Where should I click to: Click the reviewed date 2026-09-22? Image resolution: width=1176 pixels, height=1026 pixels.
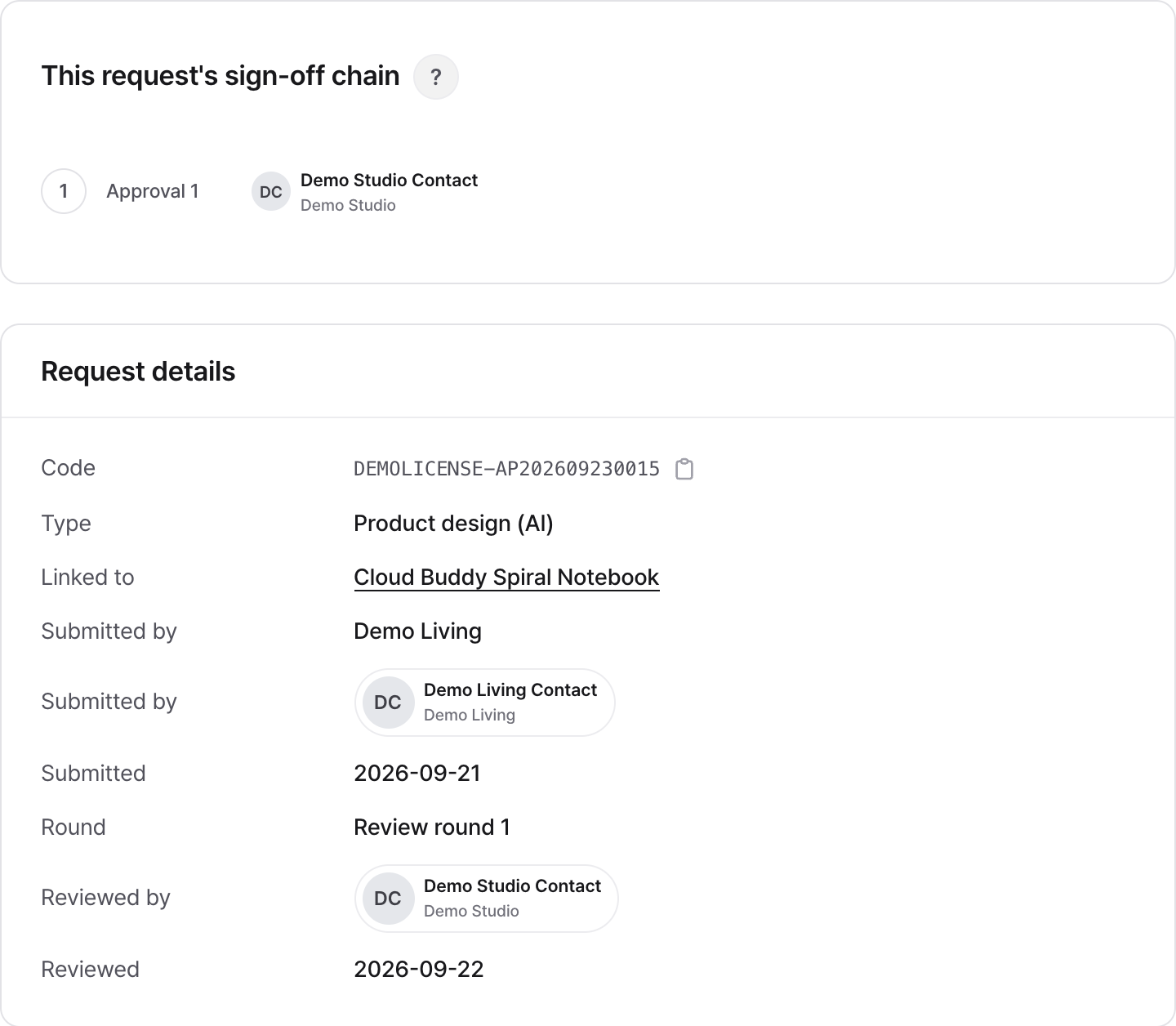click(419, 970)
